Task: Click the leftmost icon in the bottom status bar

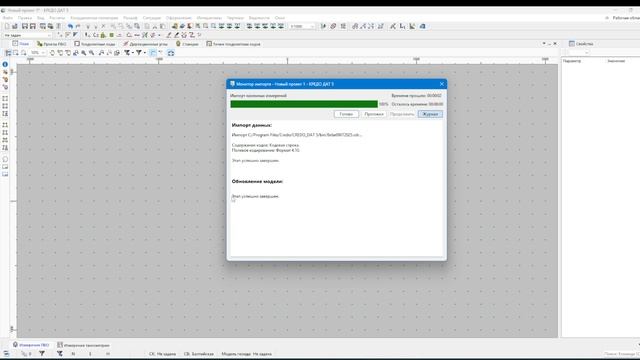Action: tap(6, 353)
